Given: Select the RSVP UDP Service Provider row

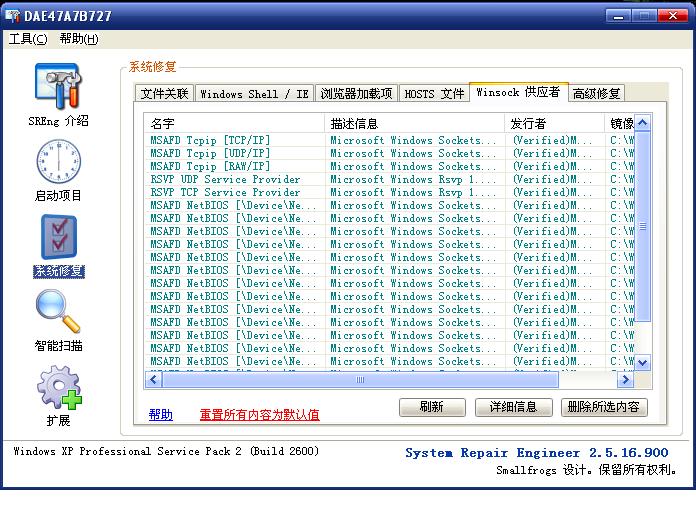Looking at the screenshot, I should click(389, 179).
